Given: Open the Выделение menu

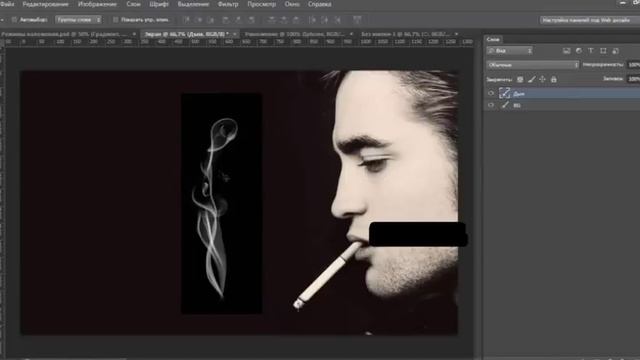Looking at the screenshot, I should [x=193, y=4].
